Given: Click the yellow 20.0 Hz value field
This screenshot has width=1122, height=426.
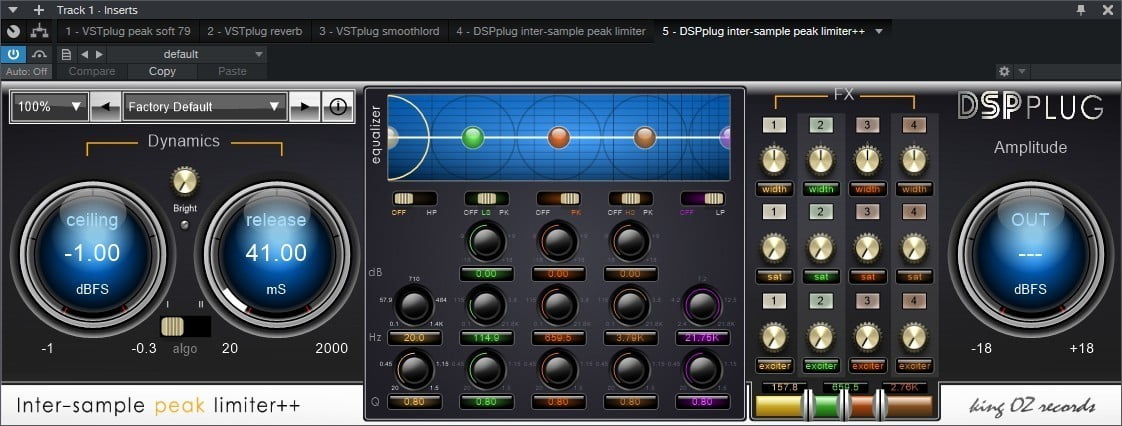Looking at the screenshot, I should click(414, 338).
